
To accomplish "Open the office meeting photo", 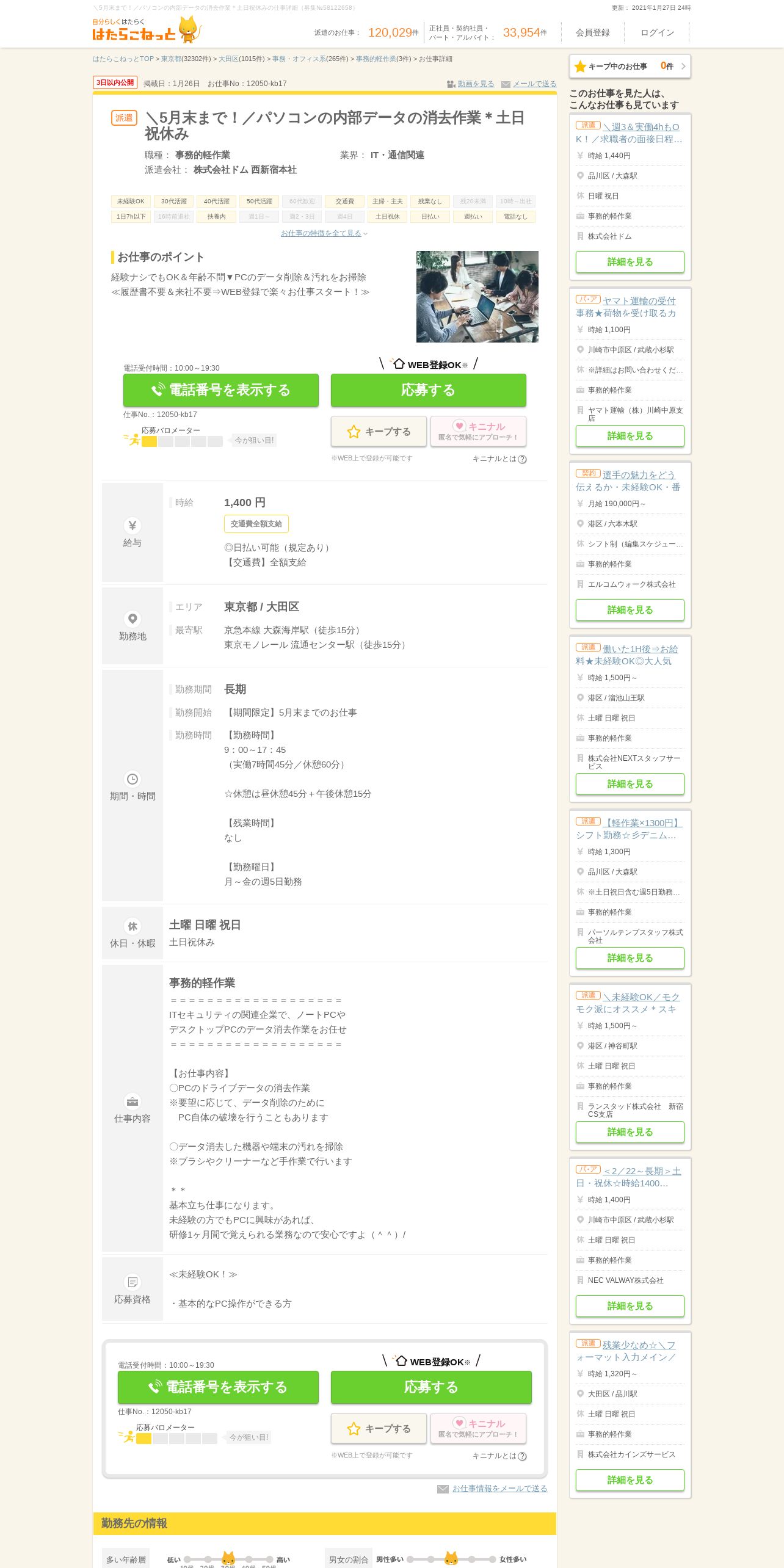I will tap(477, 296).
